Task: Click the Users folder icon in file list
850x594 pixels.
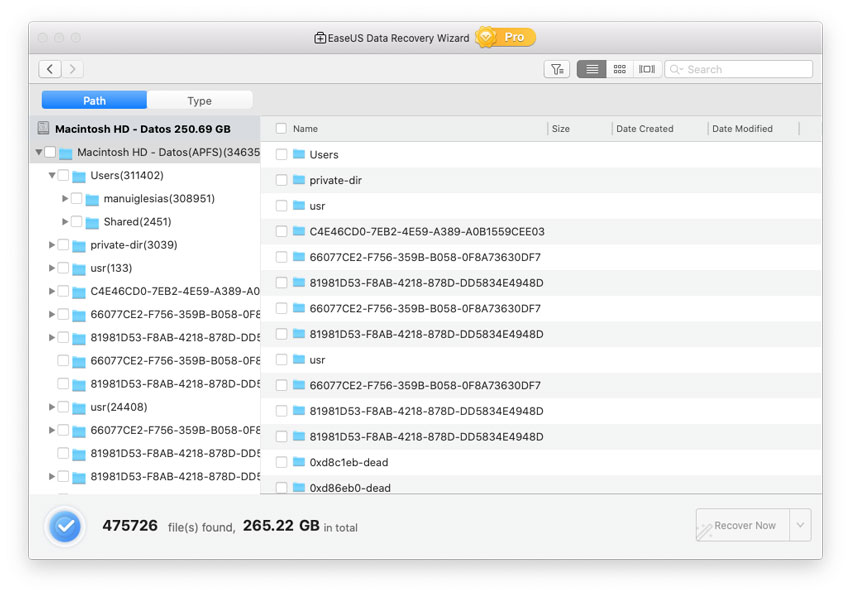Action: coord(299,154)
